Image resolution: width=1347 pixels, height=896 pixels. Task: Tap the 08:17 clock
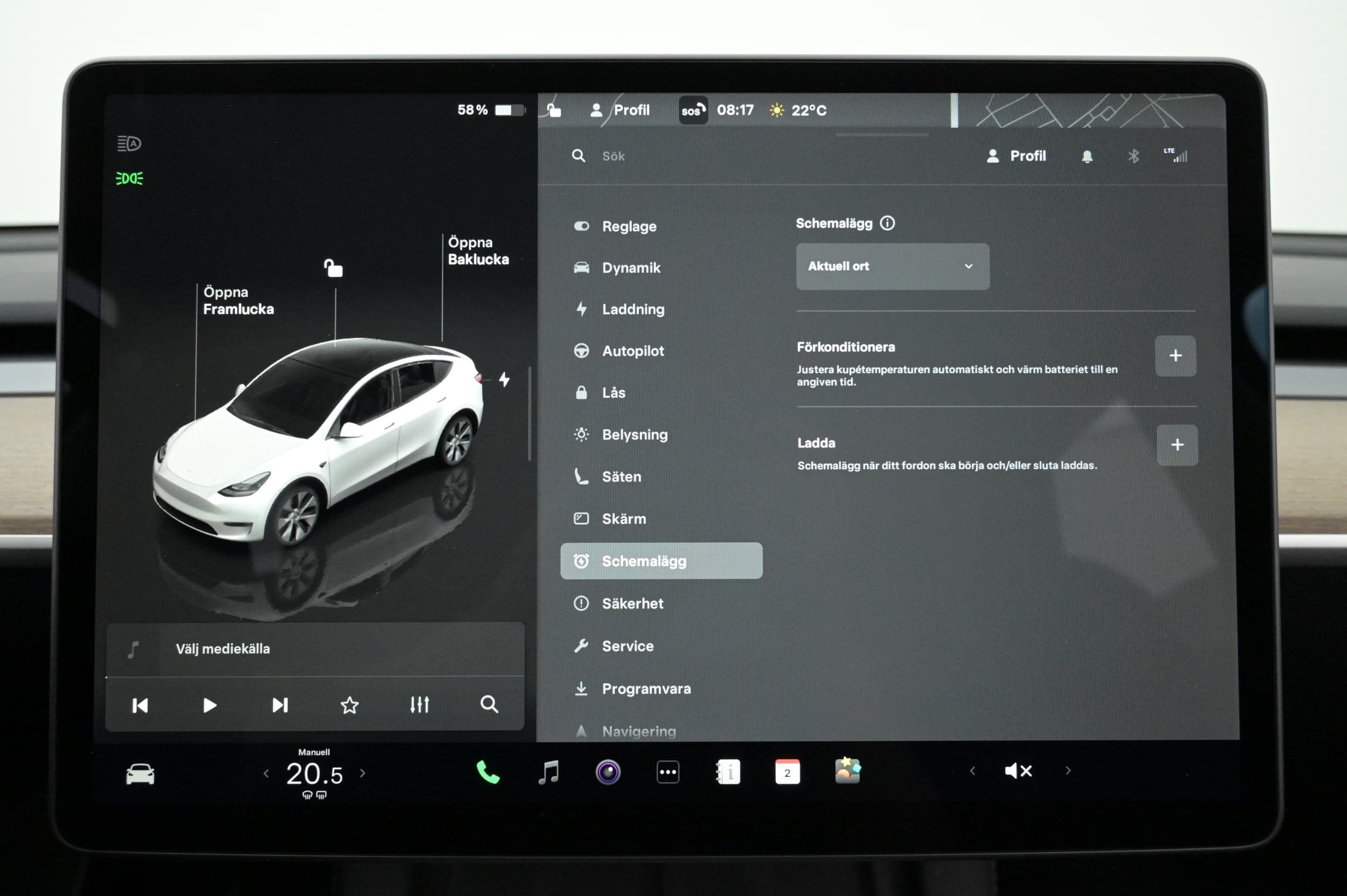735,110
